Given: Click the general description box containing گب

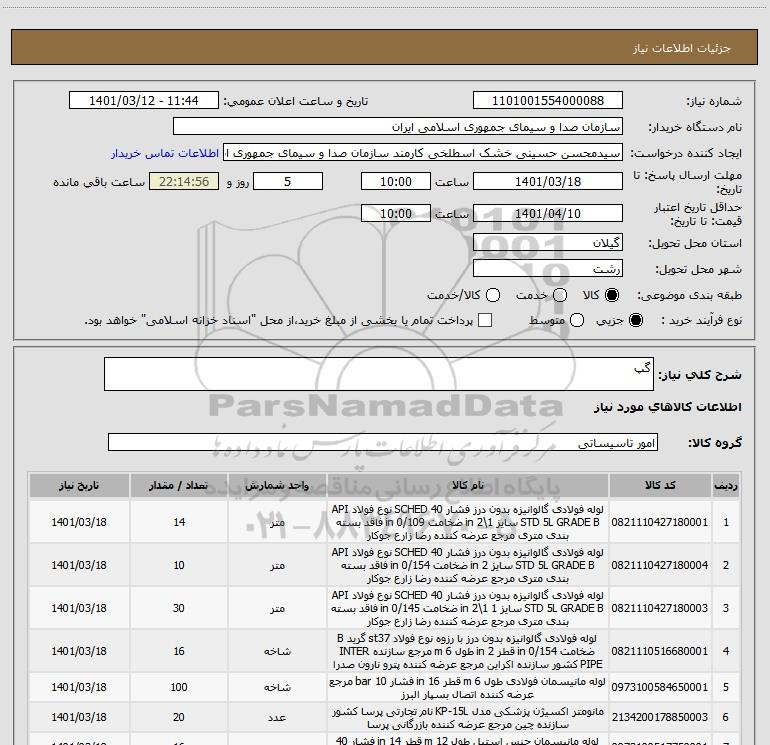Looking at the screenshot, I should 379,374.
